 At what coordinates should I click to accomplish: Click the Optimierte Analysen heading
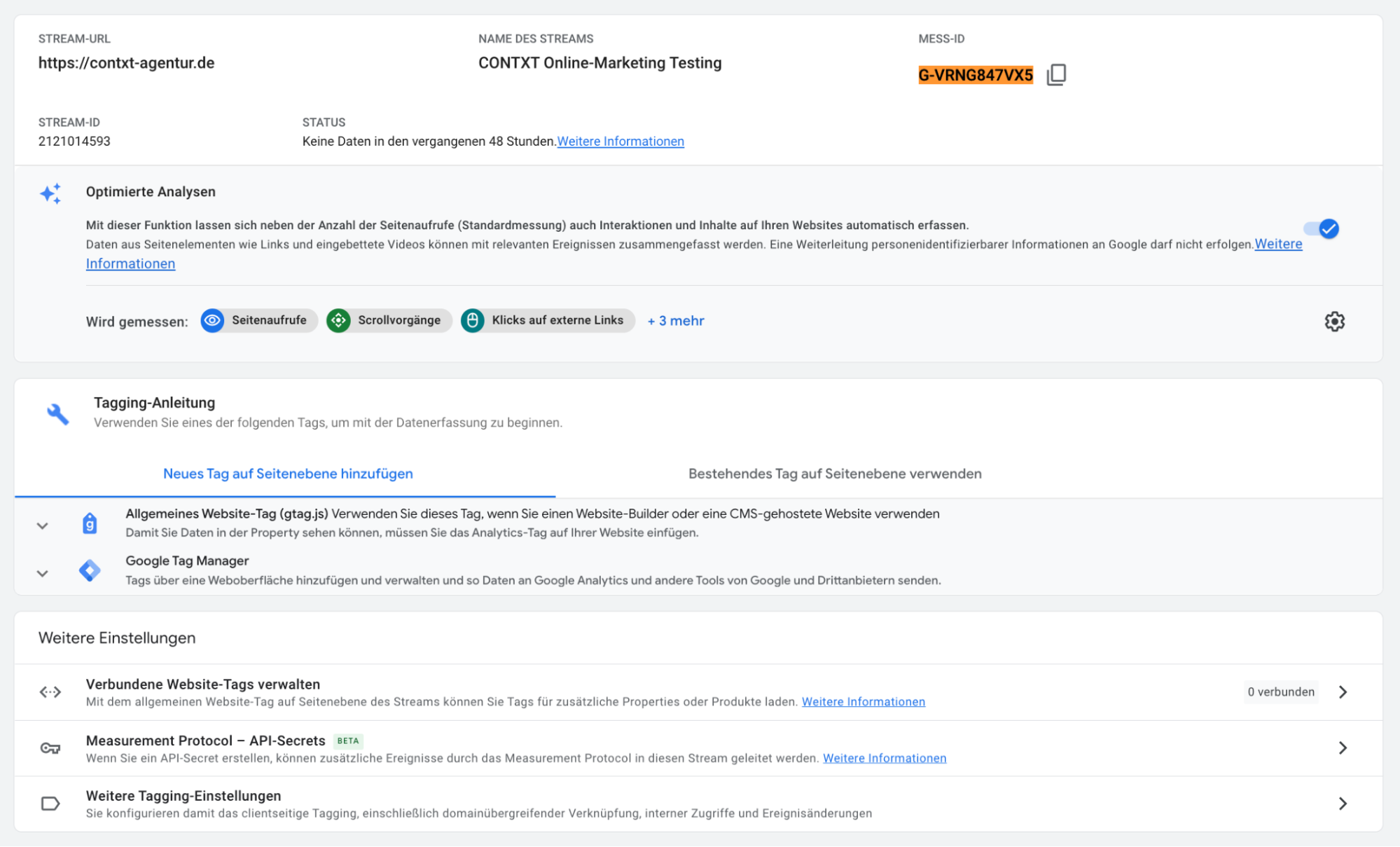click(151, 192)
